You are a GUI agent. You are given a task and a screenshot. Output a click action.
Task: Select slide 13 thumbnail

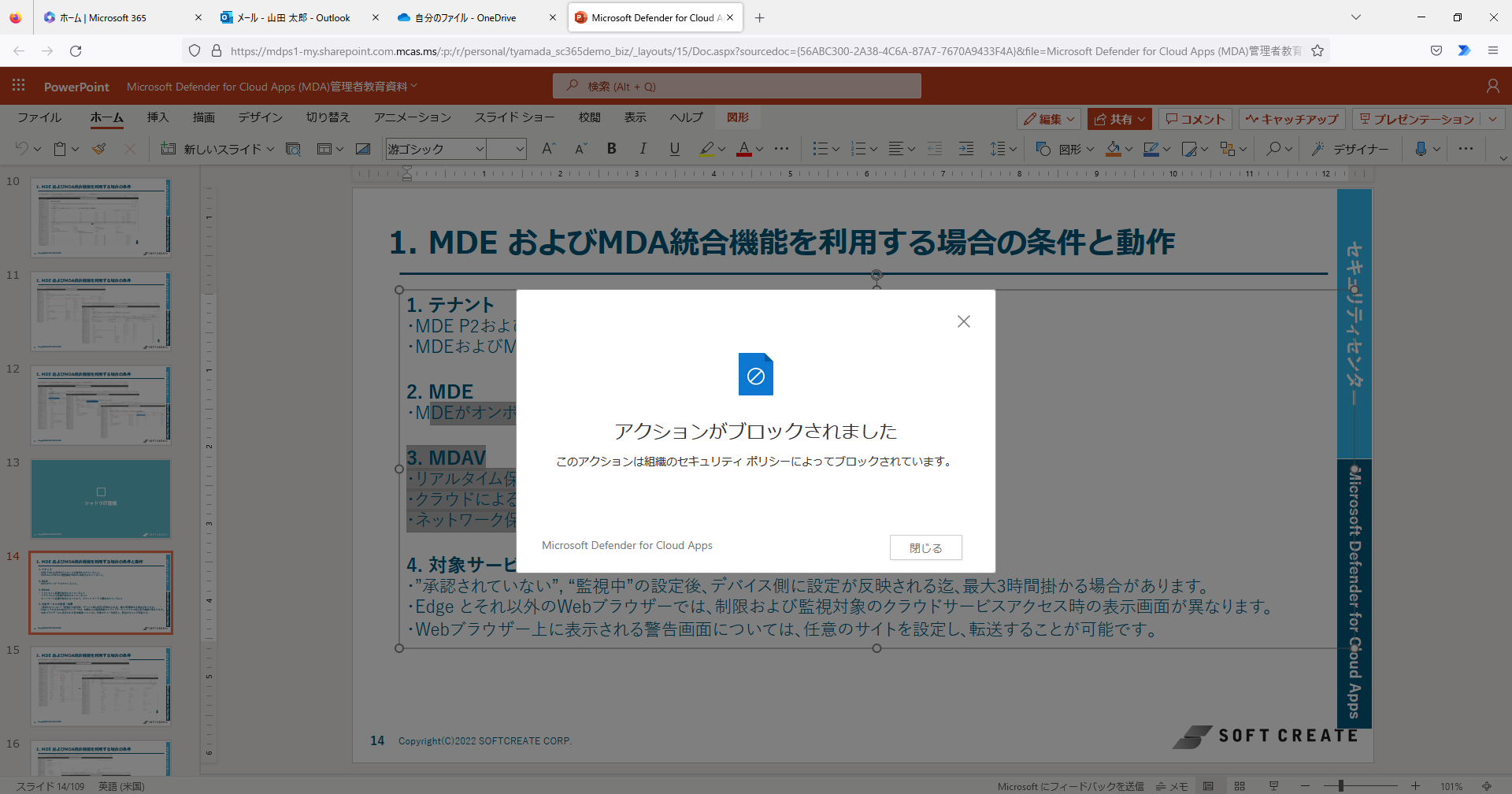tap(101, 499)
